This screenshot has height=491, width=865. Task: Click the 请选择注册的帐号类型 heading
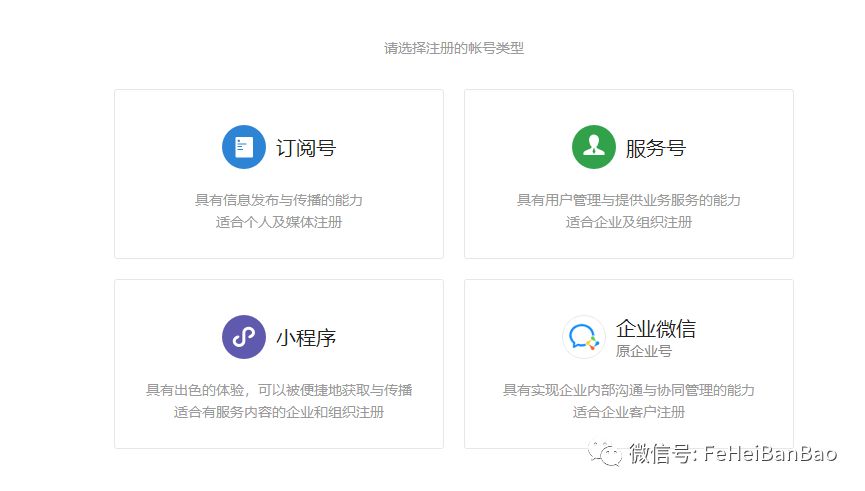point(454,49)
